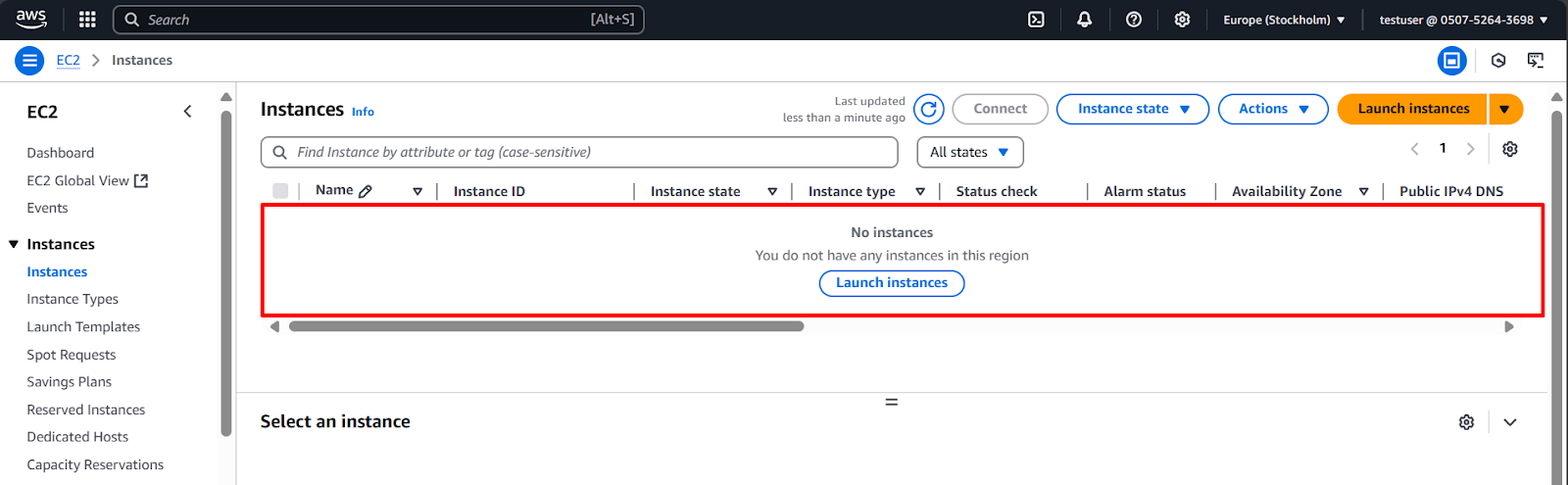Open the AWS services grid menu
The image size is (1568, 485).
[x=87, y=20]
